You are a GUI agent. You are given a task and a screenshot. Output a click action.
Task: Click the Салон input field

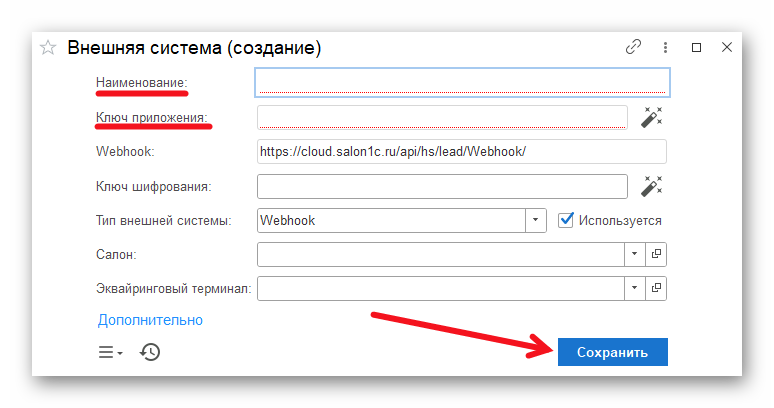pos(441,254)
